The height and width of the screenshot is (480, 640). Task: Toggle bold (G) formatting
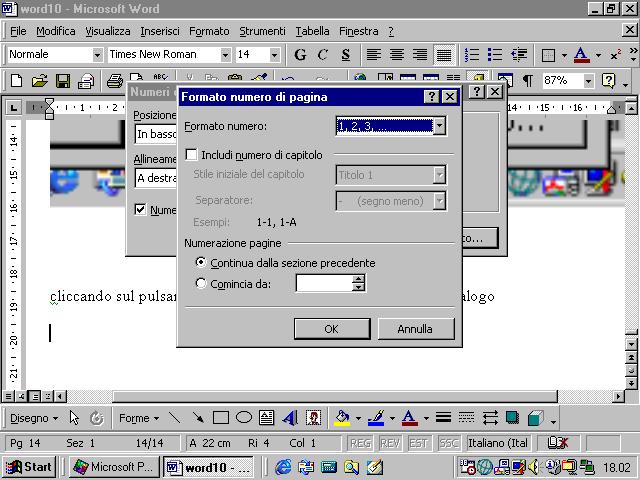pos(300,55)
